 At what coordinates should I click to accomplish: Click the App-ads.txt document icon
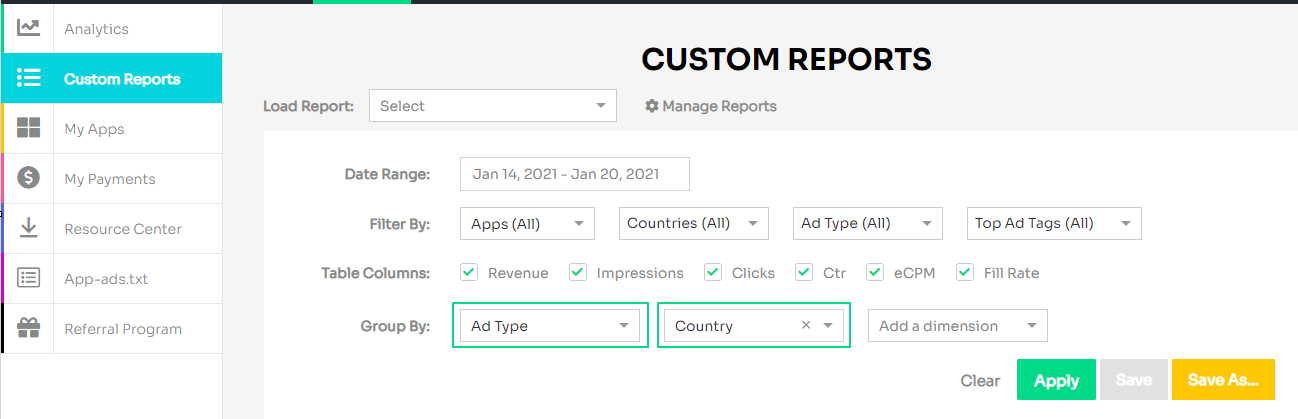(x=29, y=278)
